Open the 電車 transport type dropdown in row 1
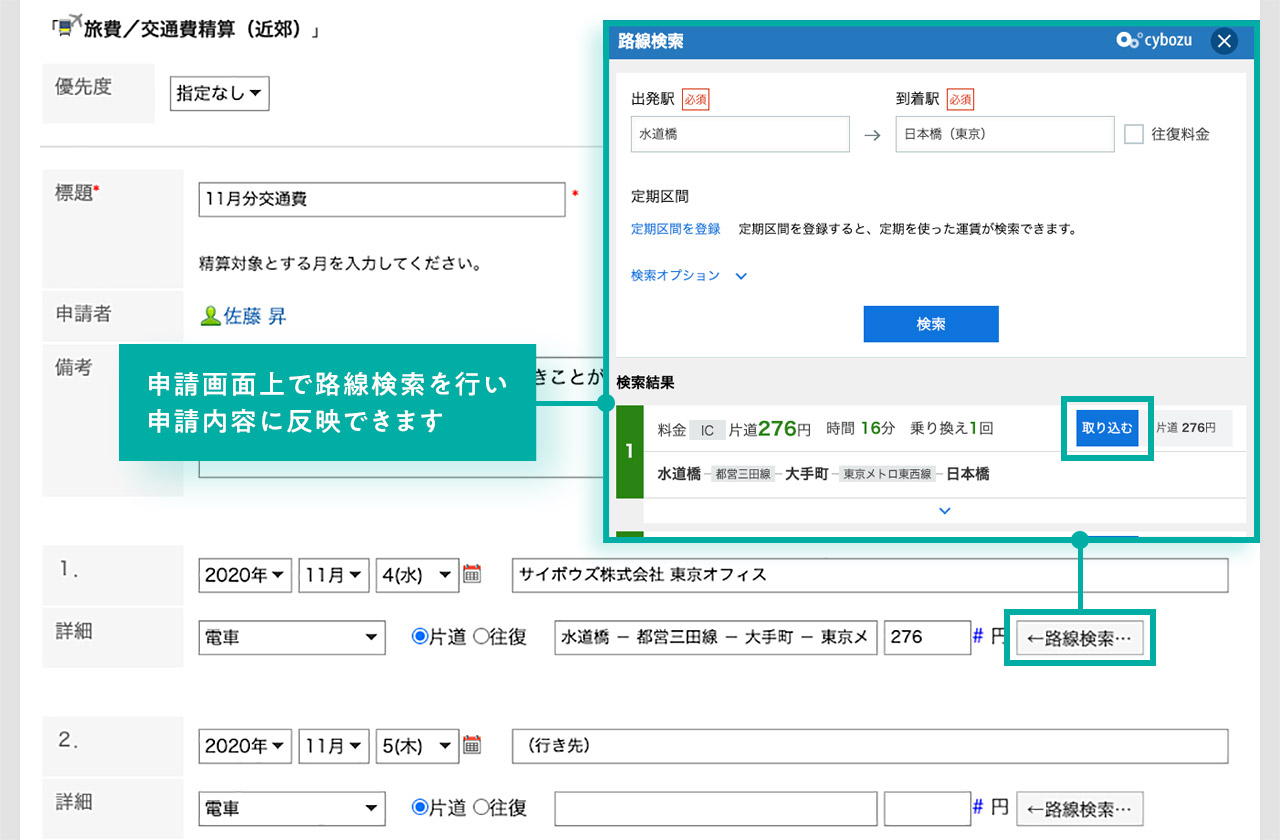 [x=291, y=637]
